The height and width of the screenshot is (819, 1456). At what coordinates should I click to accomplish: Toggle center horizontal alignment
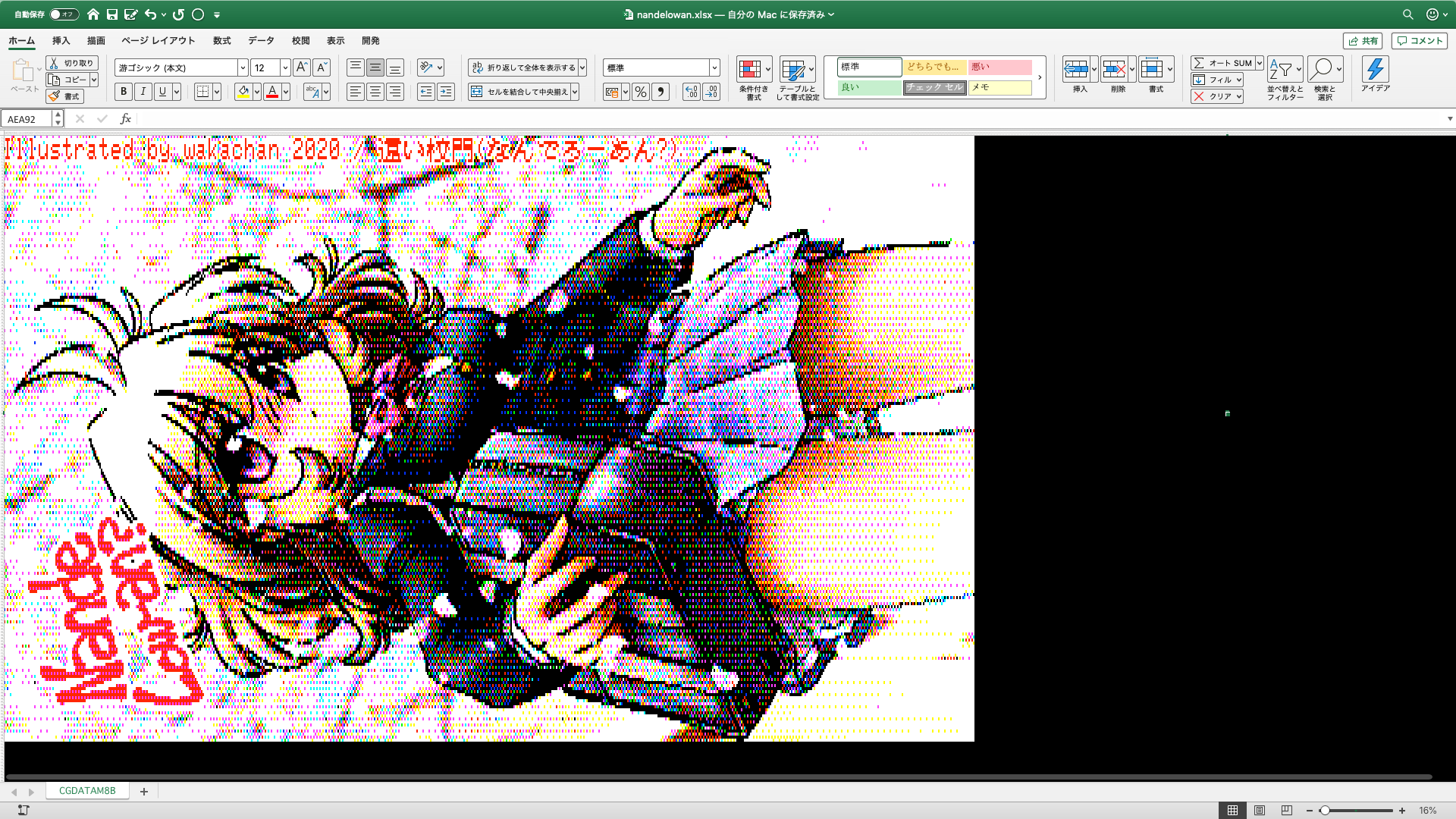pyautogui.click(x=375, y=92)
